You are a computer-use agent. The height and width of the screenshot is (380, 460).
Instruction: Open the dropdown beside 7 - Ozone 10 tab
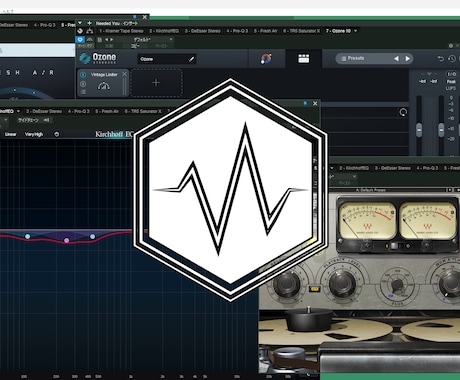click(x=356, y=31)
